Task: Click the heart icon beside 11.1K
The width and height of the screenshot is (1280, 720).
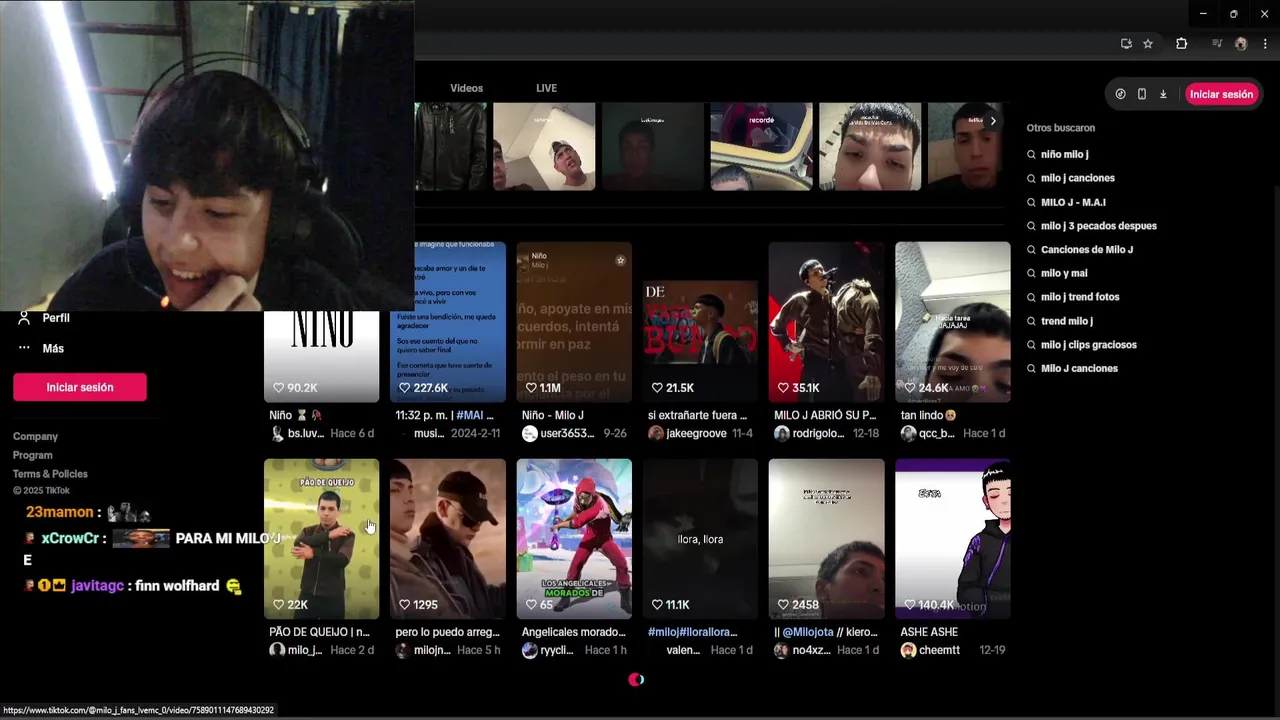Action: 657,605
